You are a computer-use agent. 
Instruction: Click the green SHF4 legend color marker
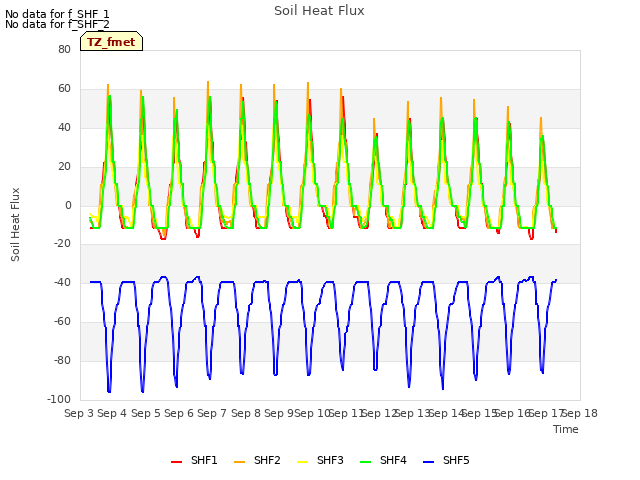coord(365,462)
